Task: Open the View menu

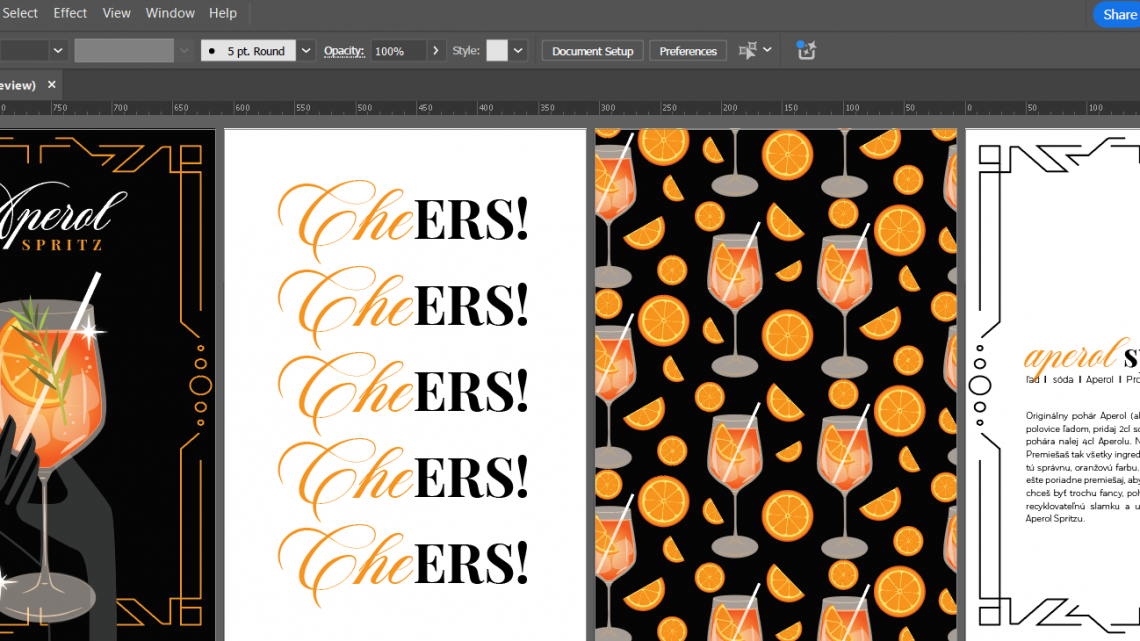Action: 116,13
